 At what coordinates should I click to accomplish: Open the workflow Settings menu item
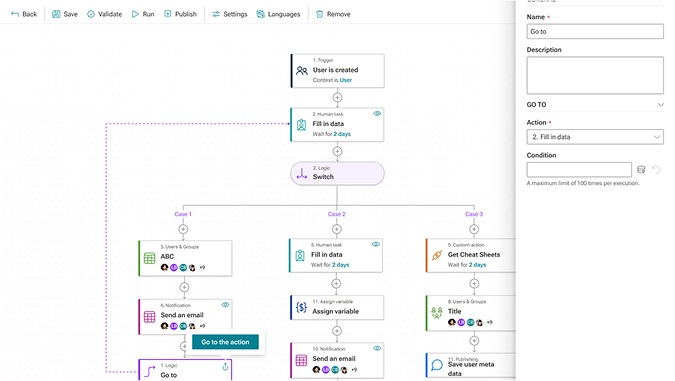tap(229, 14)
